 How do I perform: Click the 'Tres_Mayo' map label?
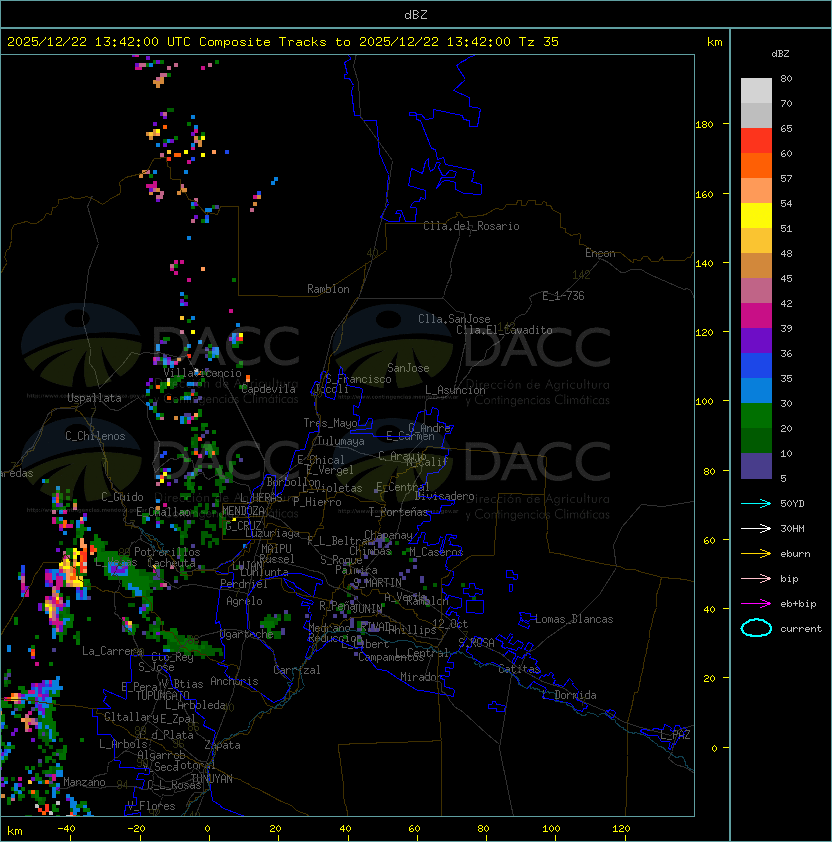tap(330, 423)
